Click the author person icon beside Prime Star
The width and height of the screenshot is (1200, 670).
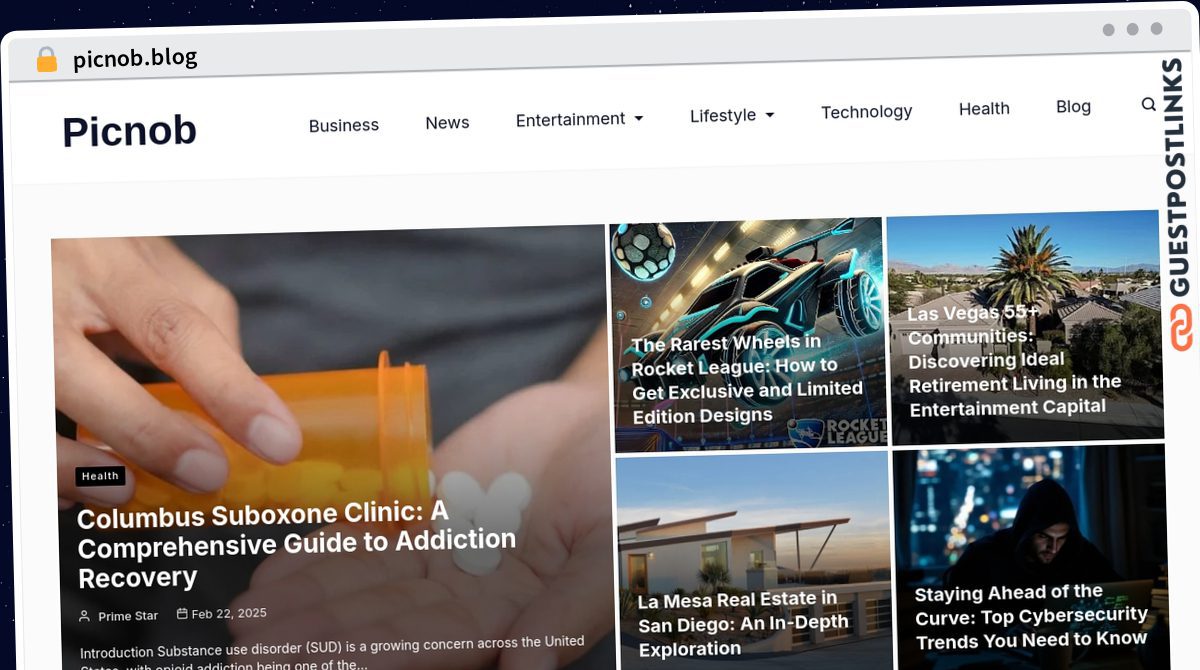(84, 617)
